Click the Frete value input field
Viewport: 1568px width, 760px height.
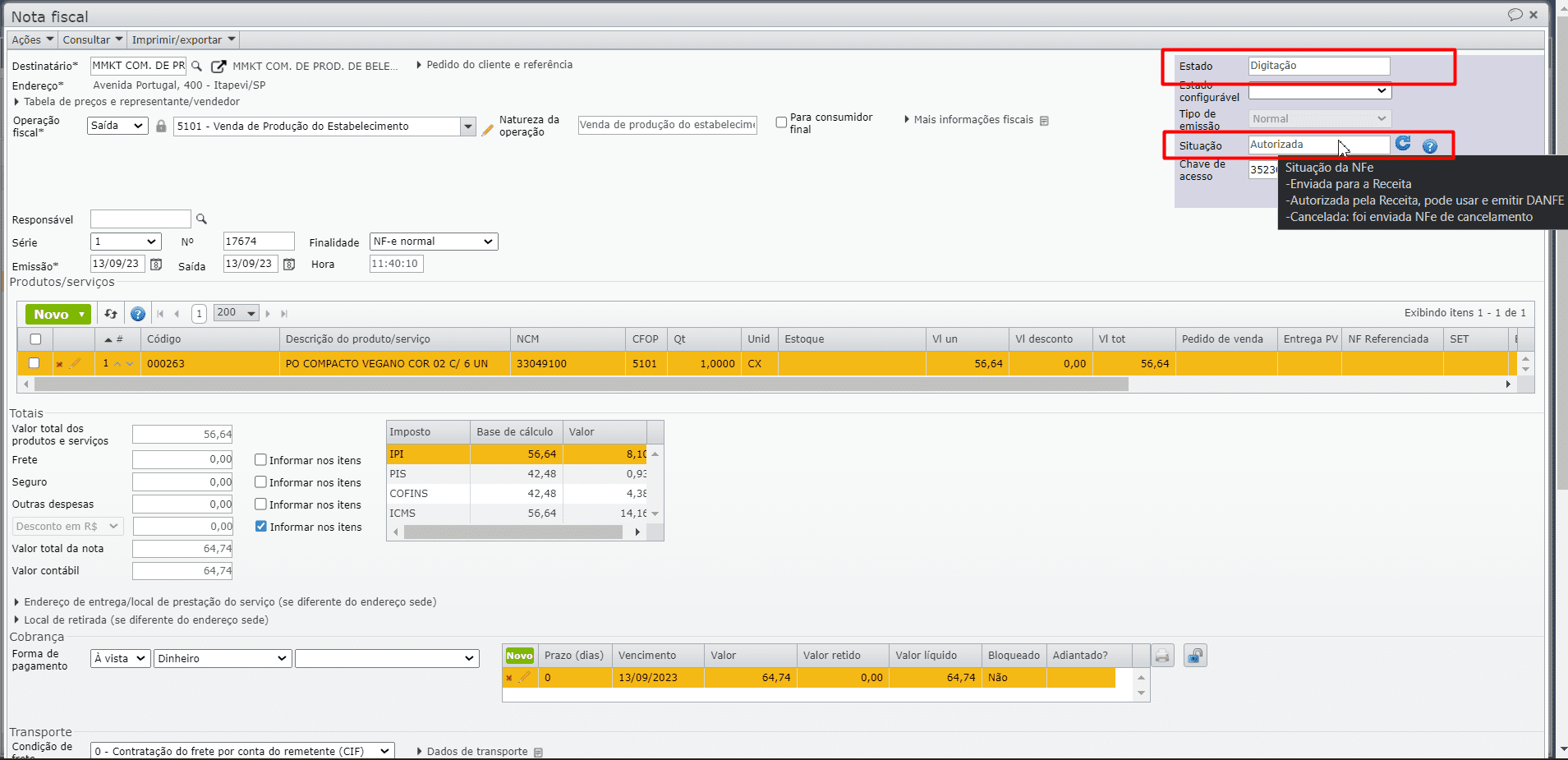182,460
